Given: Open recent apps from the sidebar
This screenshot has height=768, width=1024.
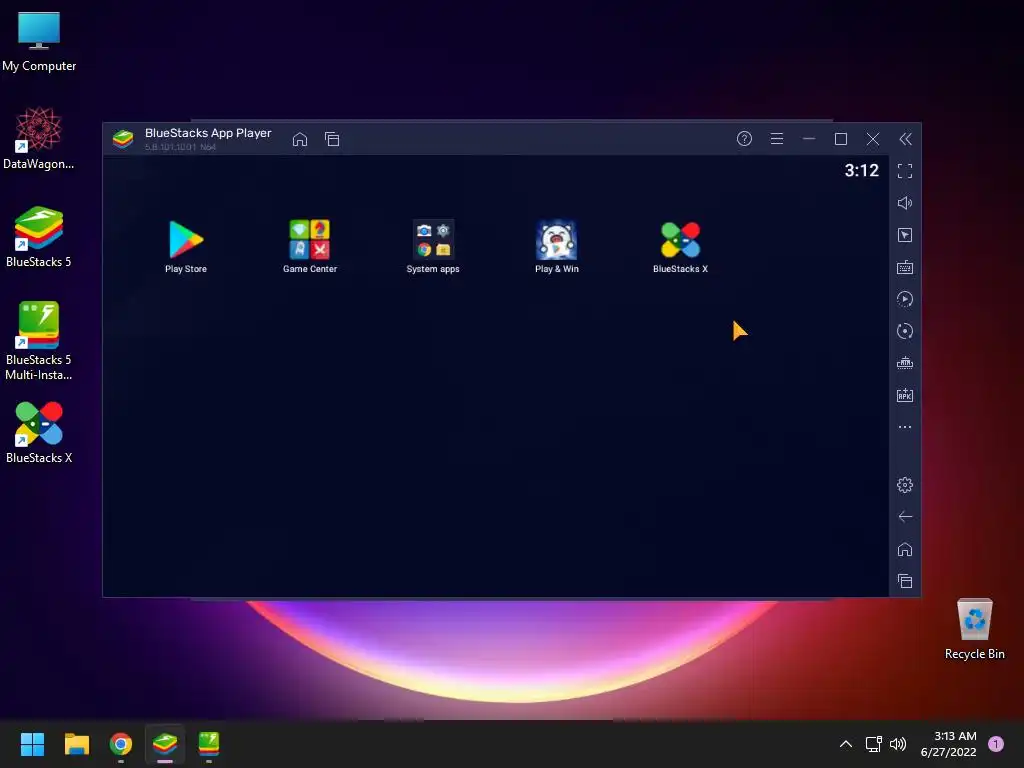Looking at the screenshot, I should pos(904,581).
